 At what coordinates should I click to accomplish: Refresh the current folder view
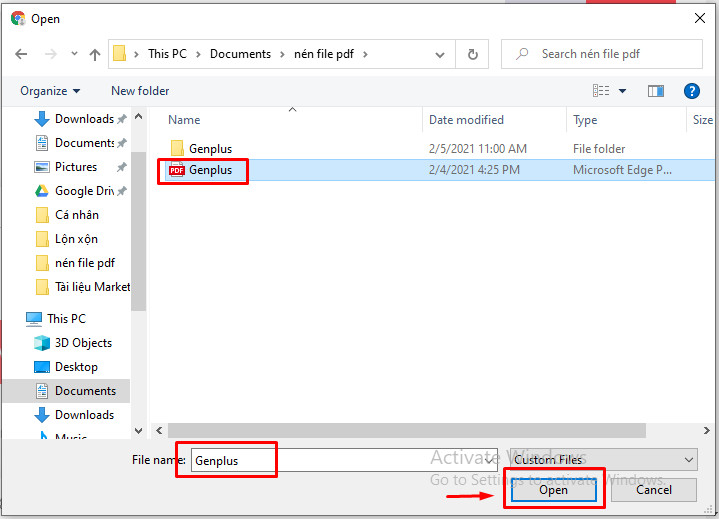472,54
